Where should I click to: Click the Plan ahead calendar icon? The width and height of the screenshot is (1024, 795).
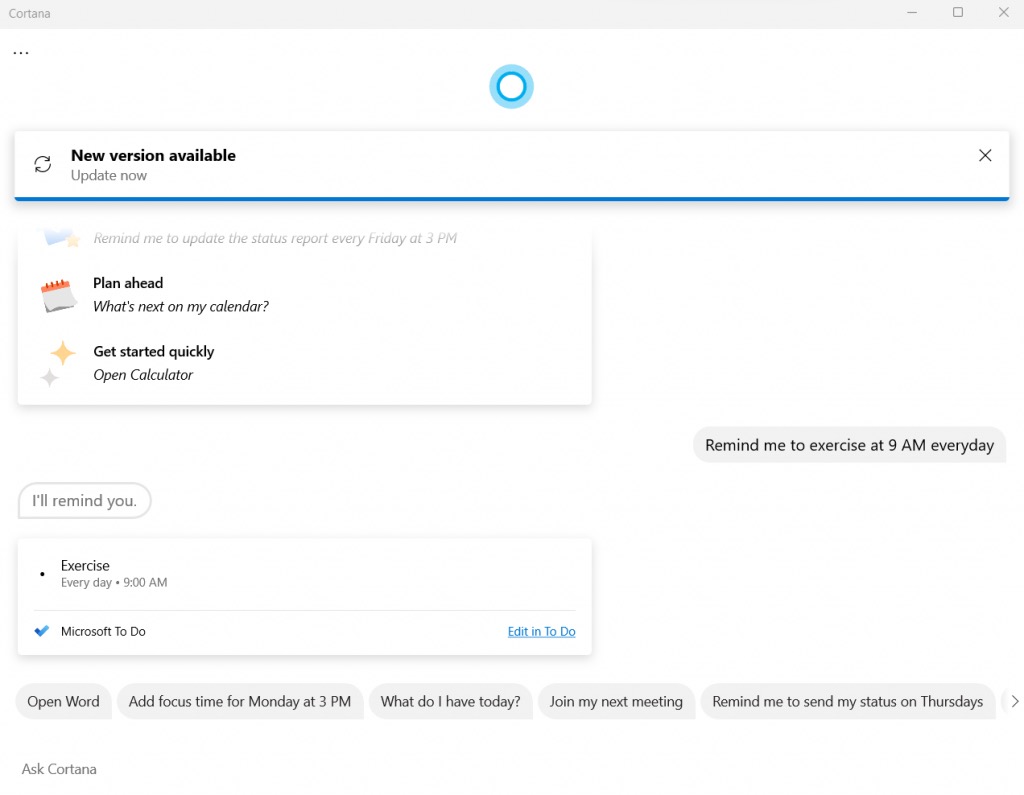pyautogui.click(x=58, y=296)
